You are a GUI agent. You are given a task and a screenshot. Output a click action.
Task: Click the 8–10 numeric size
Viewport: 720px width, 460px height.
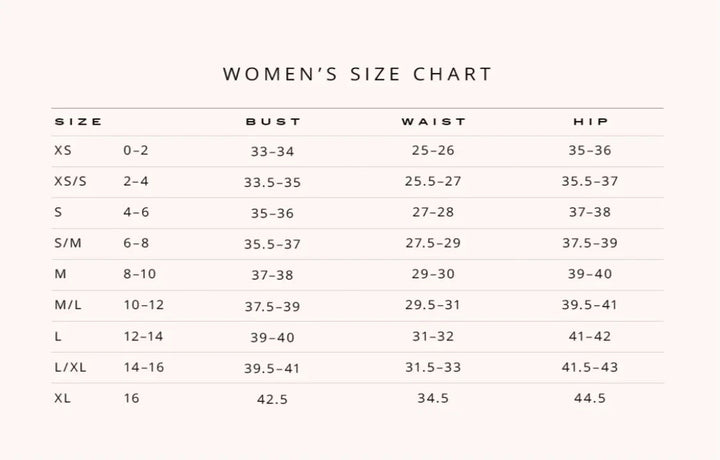coord(140,274)
